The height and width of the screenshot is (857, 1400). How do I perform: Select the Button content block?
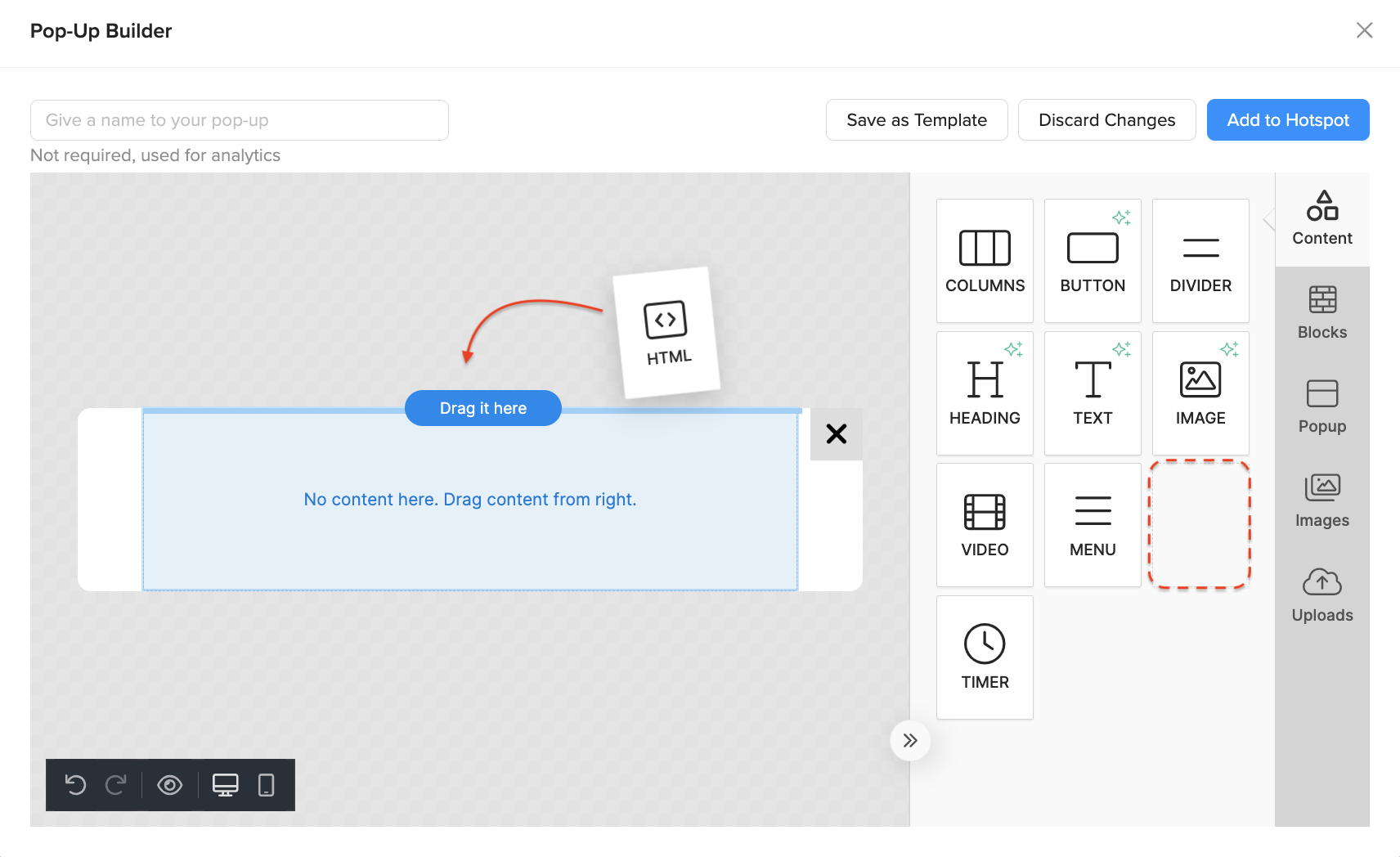pos(1093,261)
